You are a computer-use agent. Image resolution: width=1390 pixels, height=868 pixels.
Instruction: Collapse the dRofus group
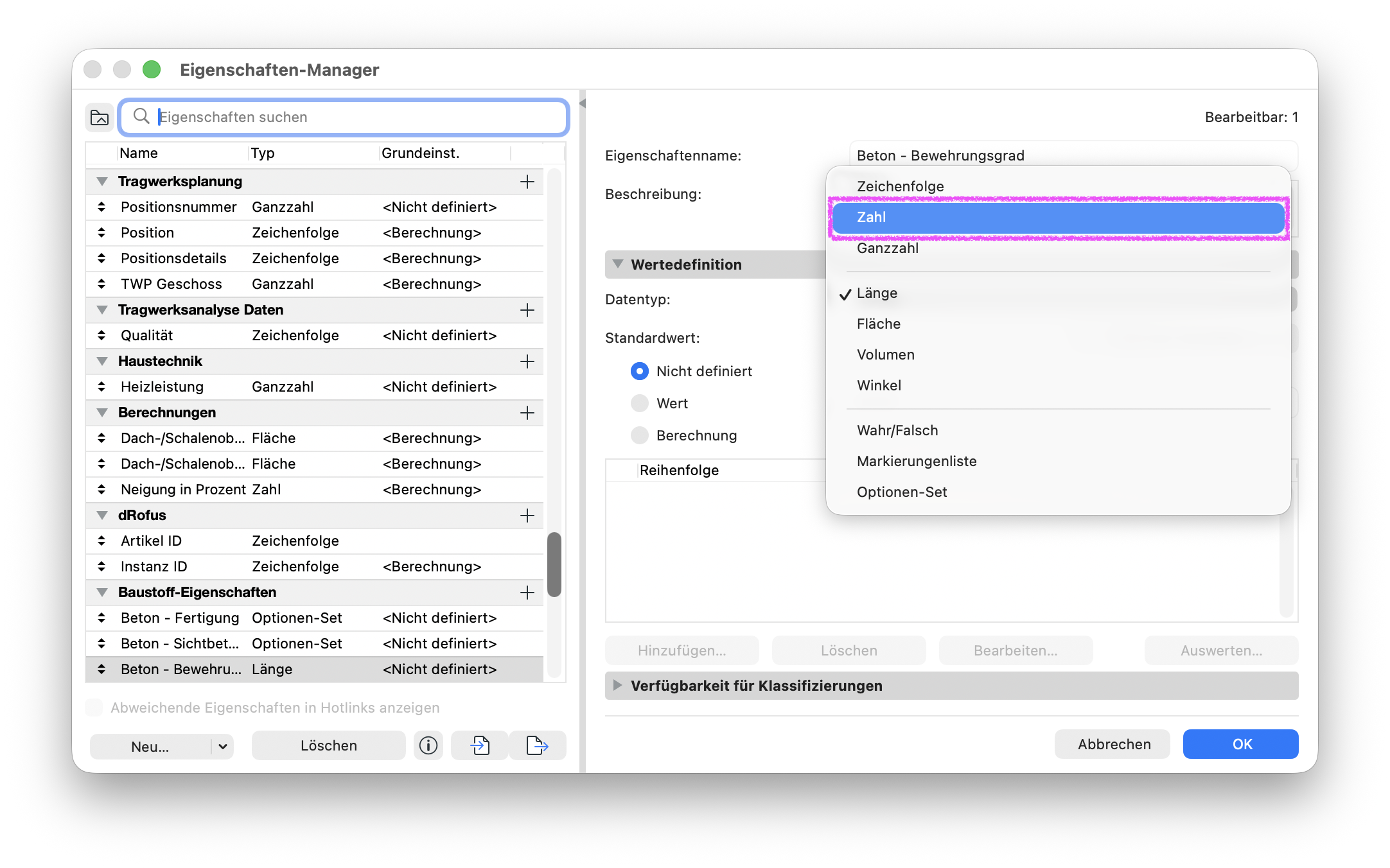point(102,516)
